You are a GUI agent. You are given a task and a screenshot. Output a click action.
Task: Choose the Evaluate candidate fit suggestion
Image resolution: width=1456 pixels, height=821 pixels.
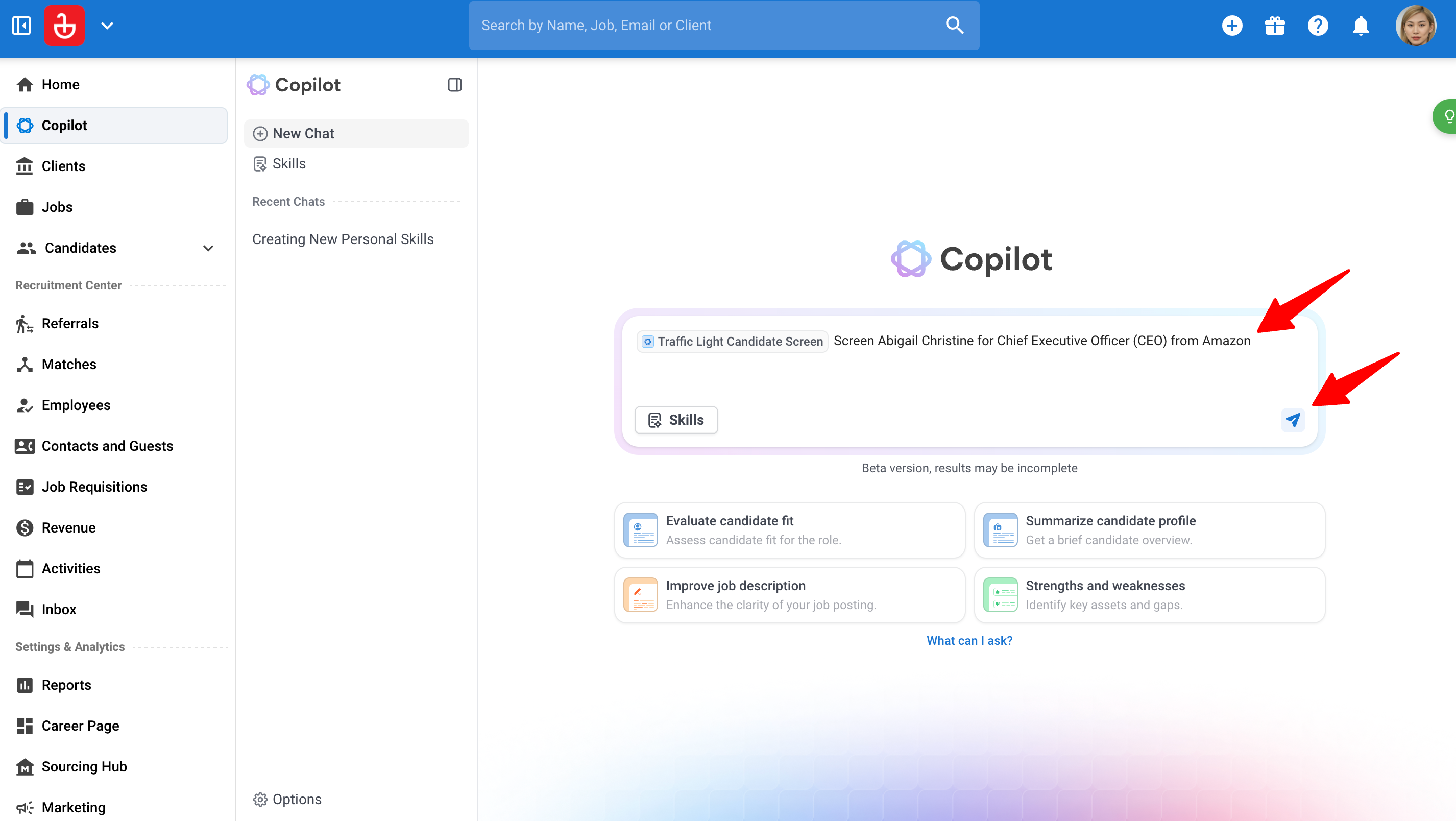point(790,530)
